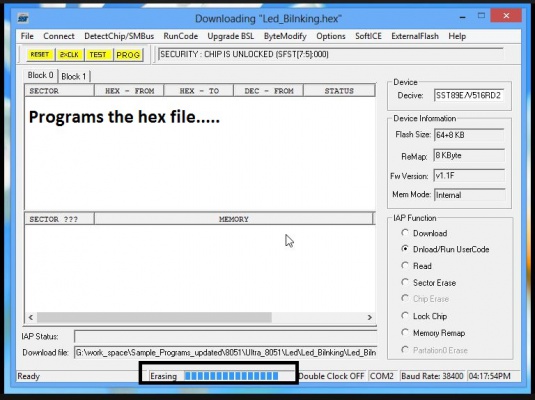Select the Download radio option
The height and width of the screenshot is (400, 535).
pos(405,233)
